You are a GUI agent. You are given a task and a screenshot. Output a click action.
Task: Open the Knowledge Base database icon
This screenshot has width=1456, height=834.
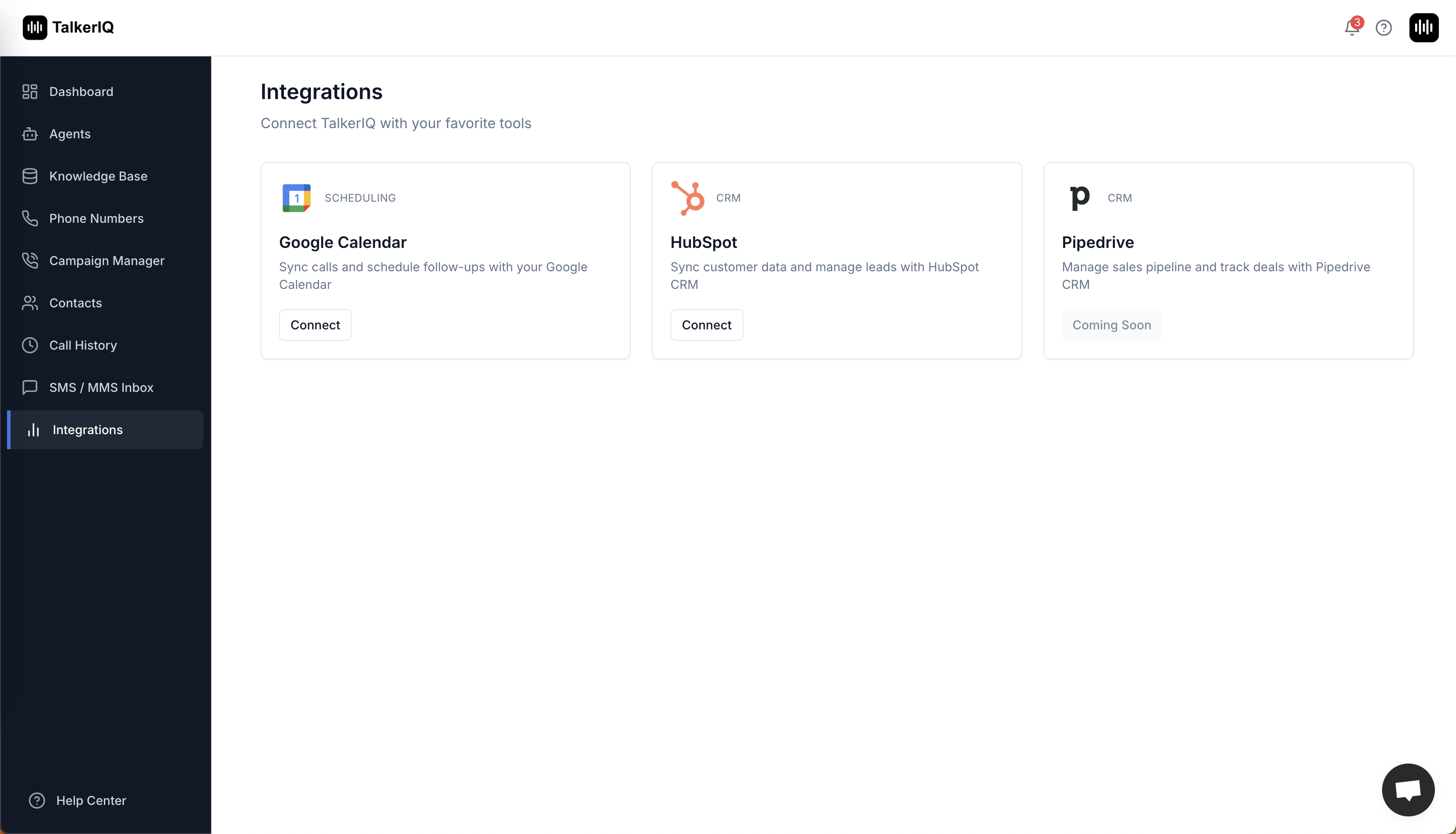tap(30, 175)
